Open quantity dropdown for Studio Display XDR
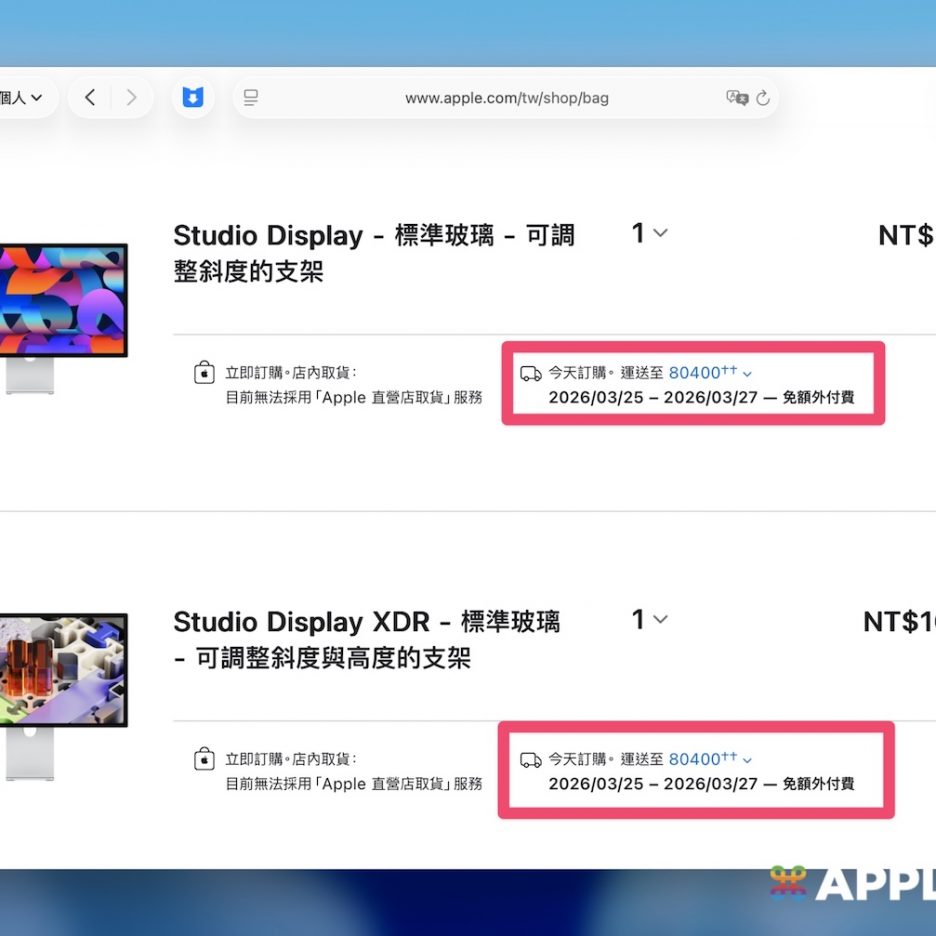Screen dimensions: 936x936 (x=649, y=620)
